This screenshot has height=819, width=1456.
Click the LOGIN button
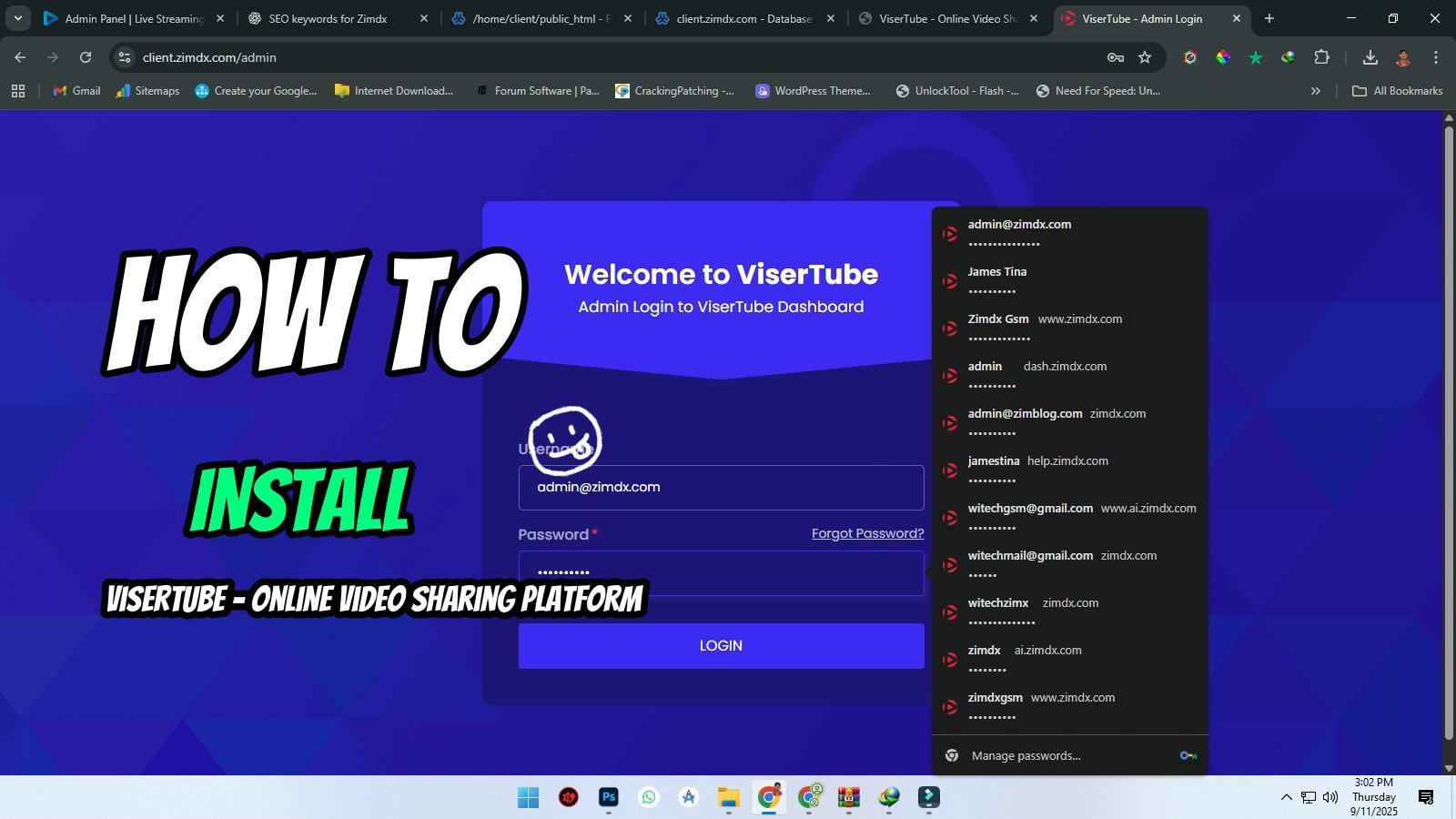pos(721,646)
